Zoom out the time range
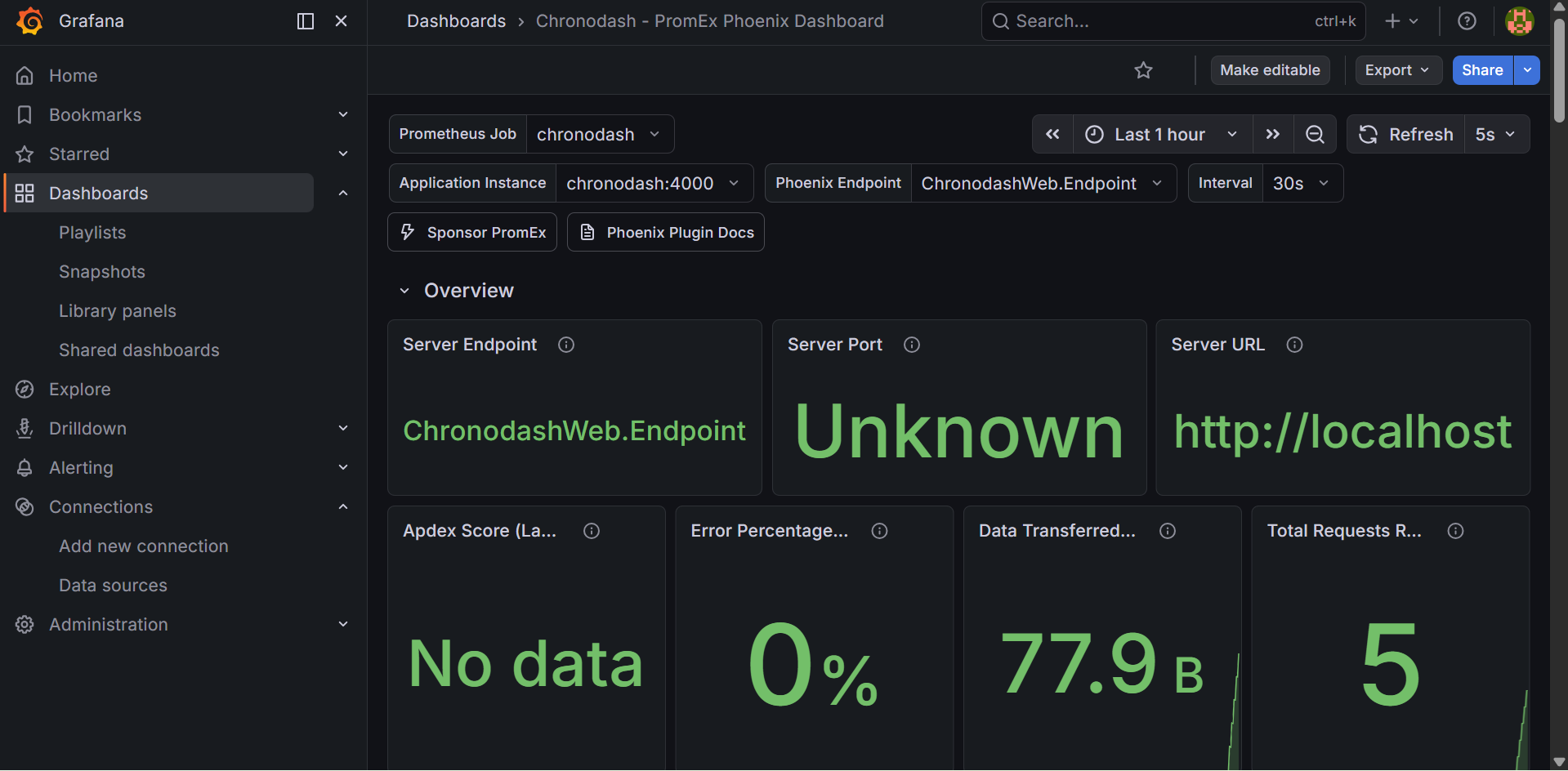The width and height of the screenshot is (1568, 771). click(1316, 134)
